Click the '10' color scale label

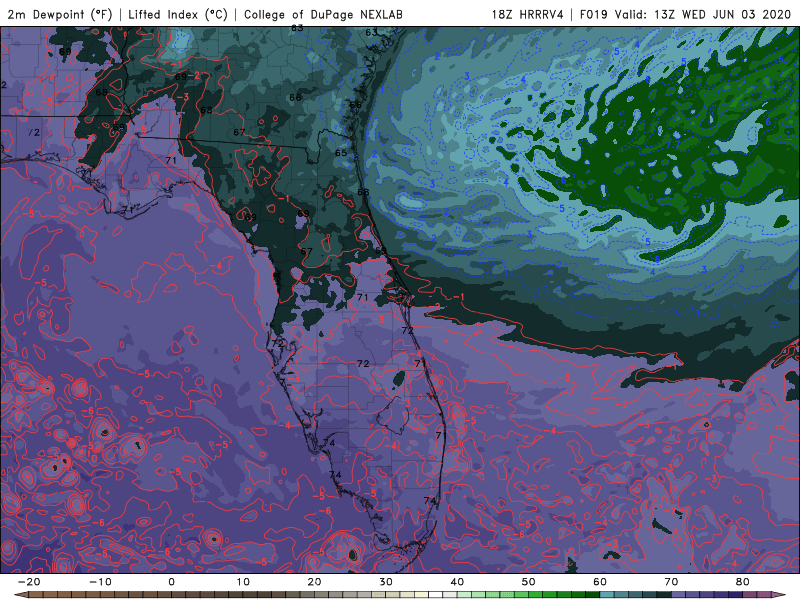coord(243,582)
